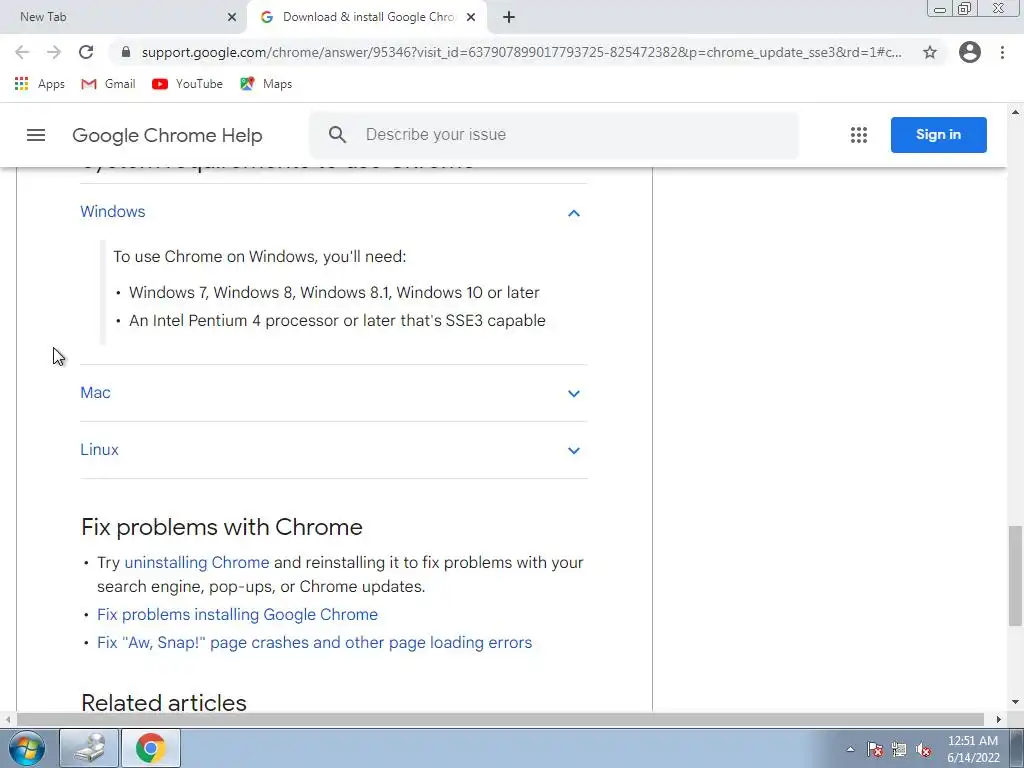Screen dimensions: 1024x768
Task: Bookmark this page with the star icon
Action: click(930, 52)
